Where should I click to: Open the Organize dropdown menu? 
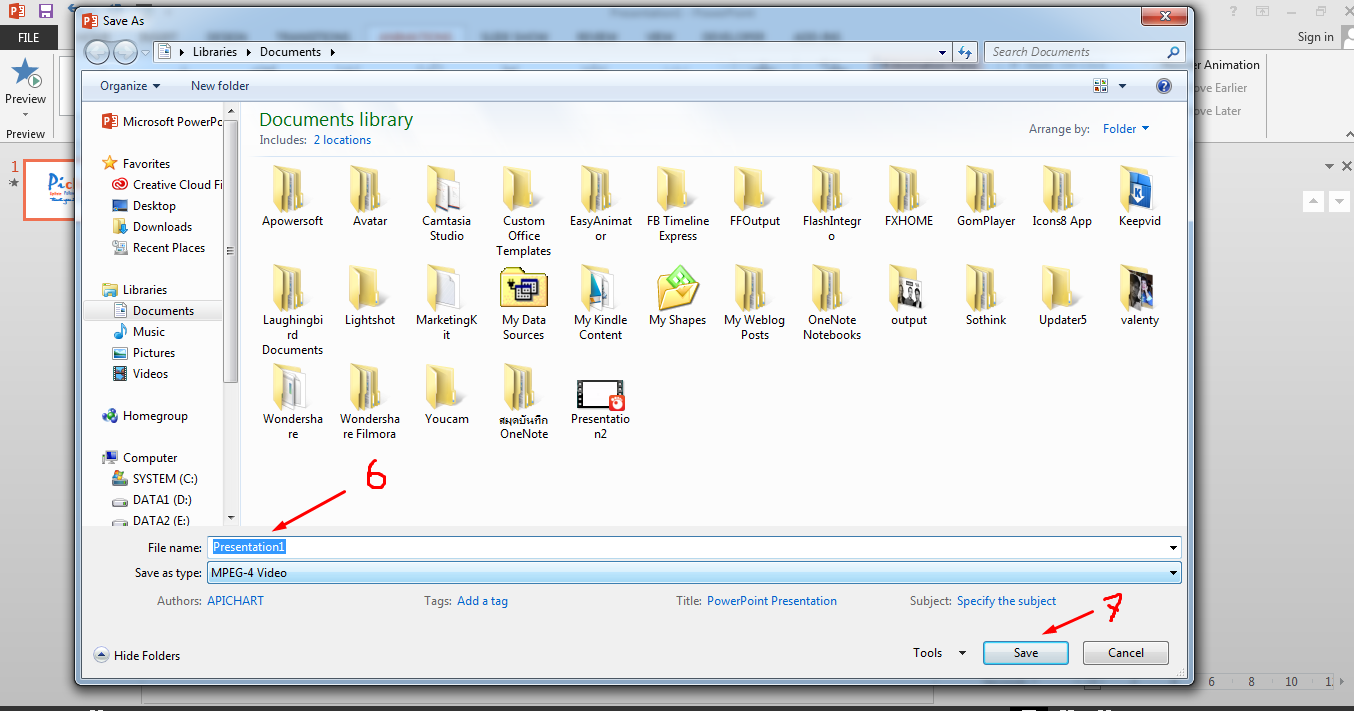coord(130,86)
